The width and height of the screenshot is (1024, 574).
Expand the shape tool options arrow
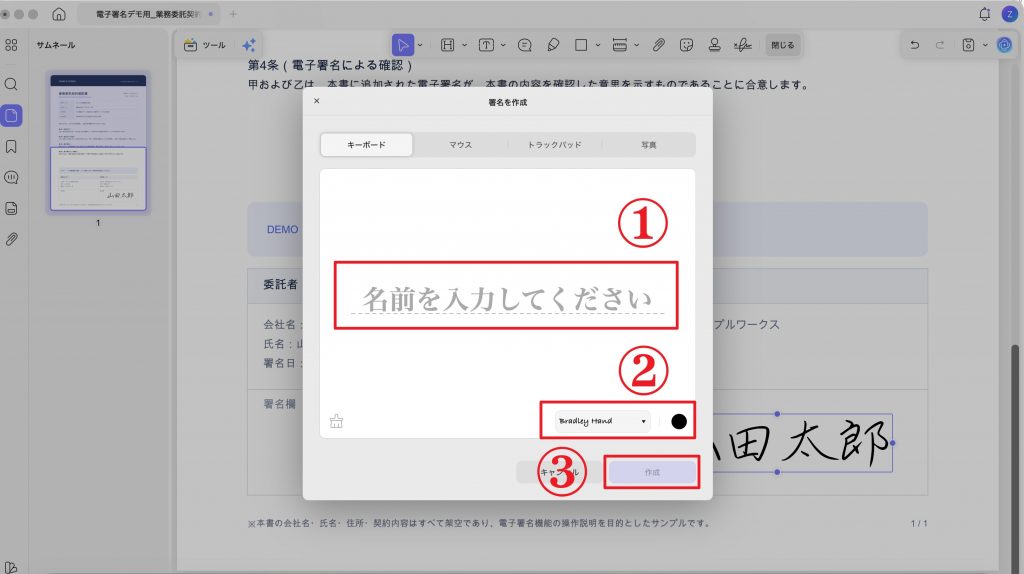pos(598,45)
